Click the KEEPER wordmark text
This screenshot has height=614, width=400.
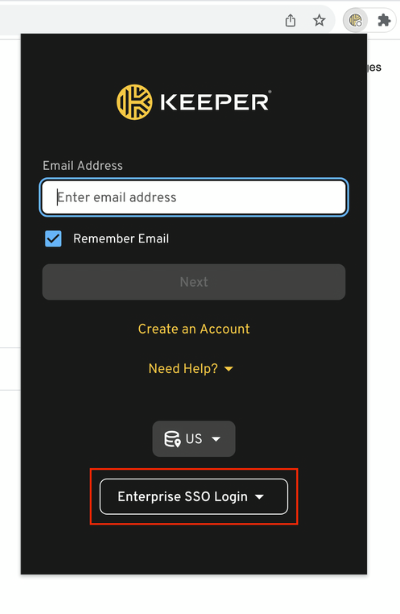coord(215,102)
